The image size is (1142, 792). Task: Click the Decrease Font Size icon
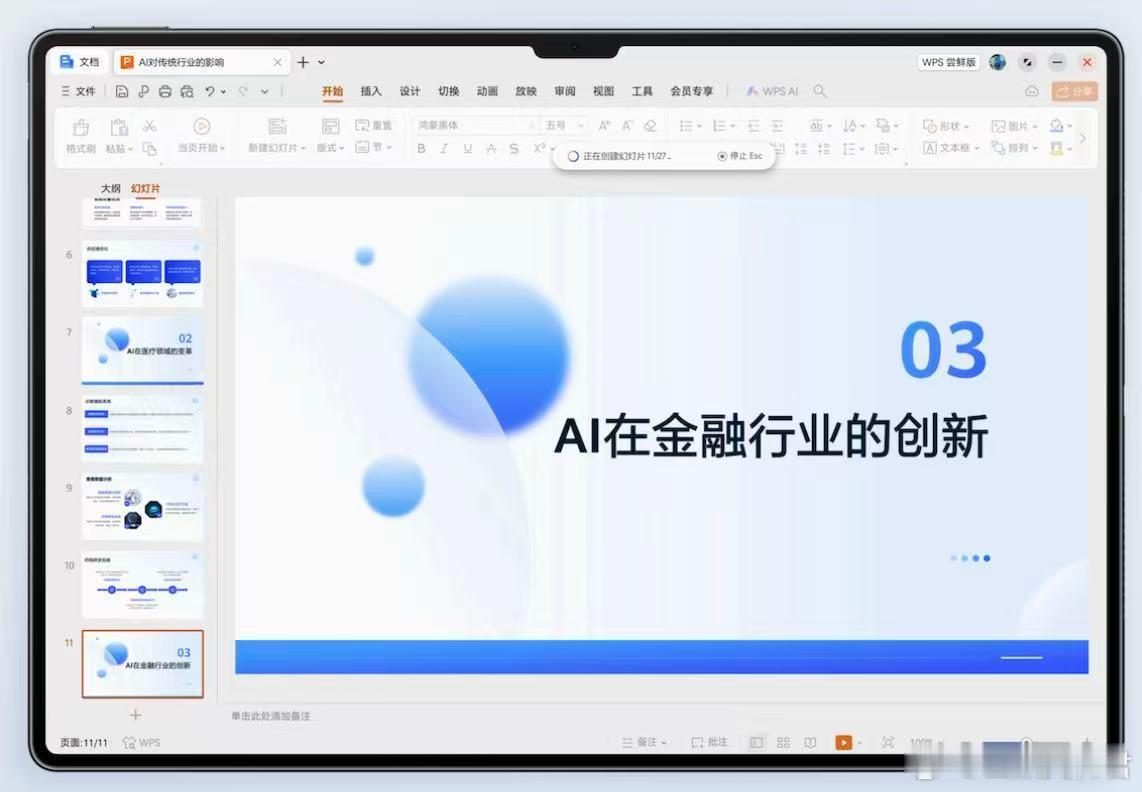[627, 125]
